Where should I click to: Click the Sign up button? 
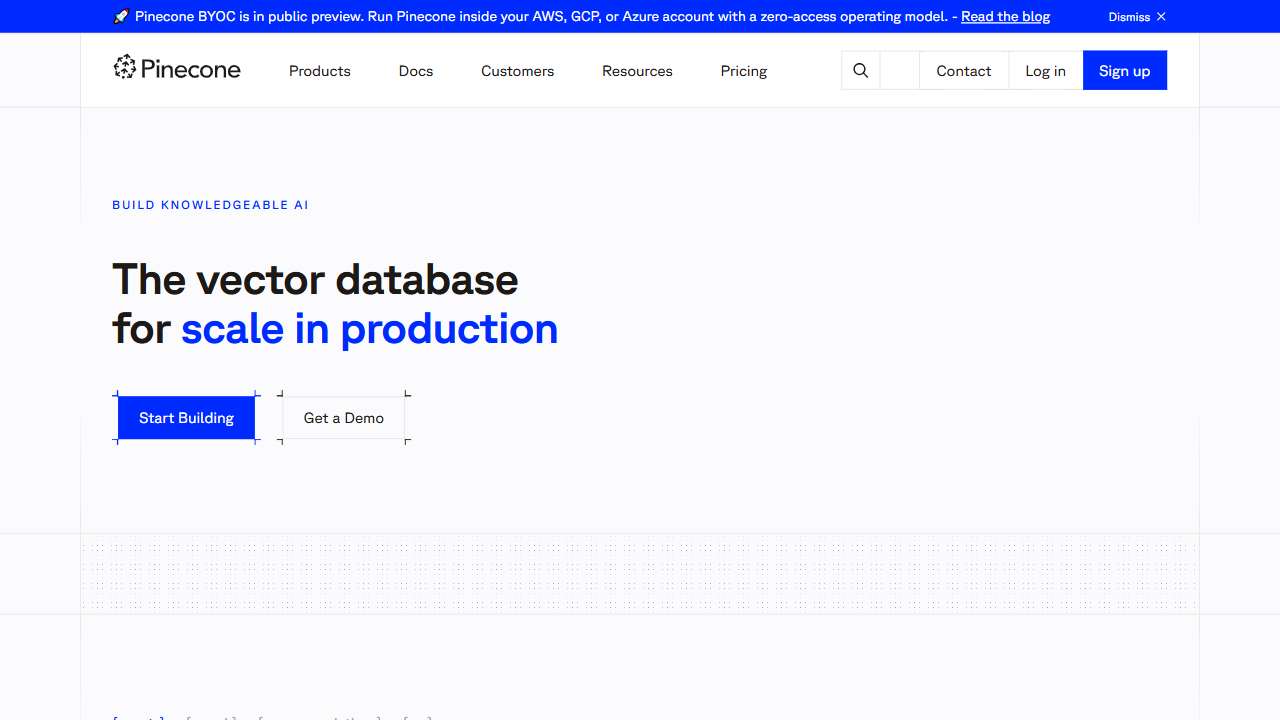1124,71
